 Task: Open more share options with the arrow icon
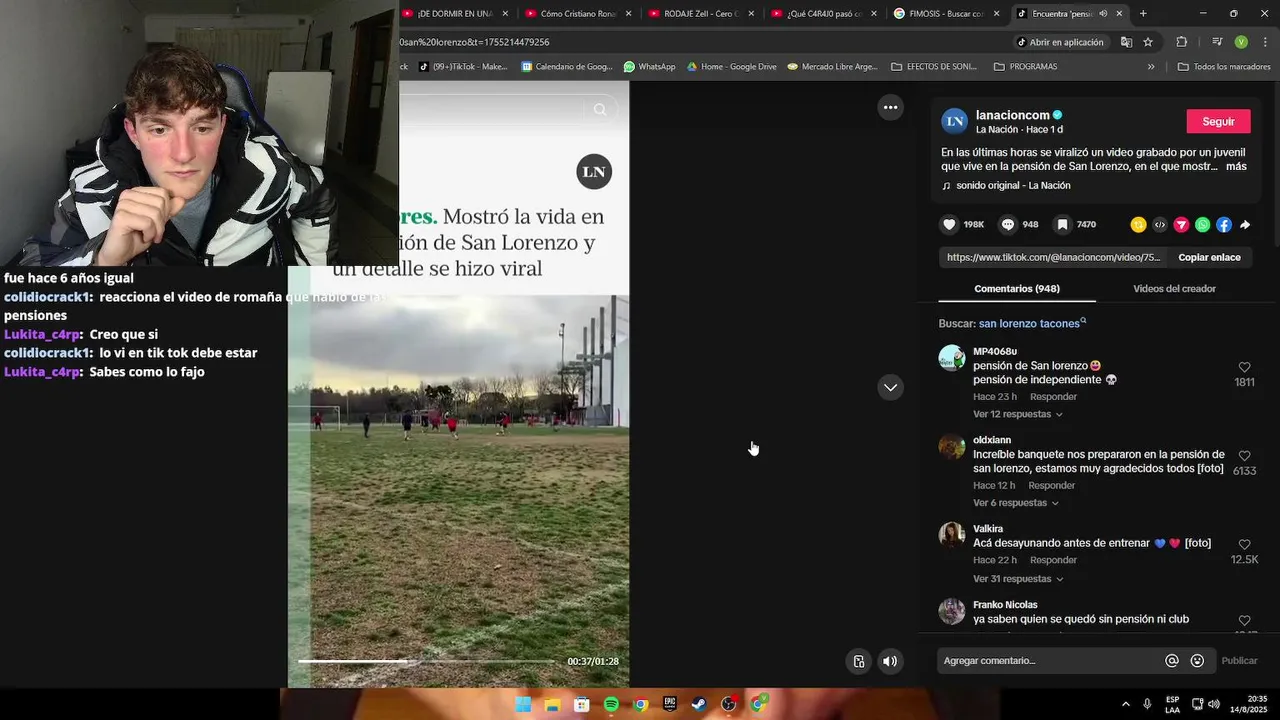(1245, 225)
